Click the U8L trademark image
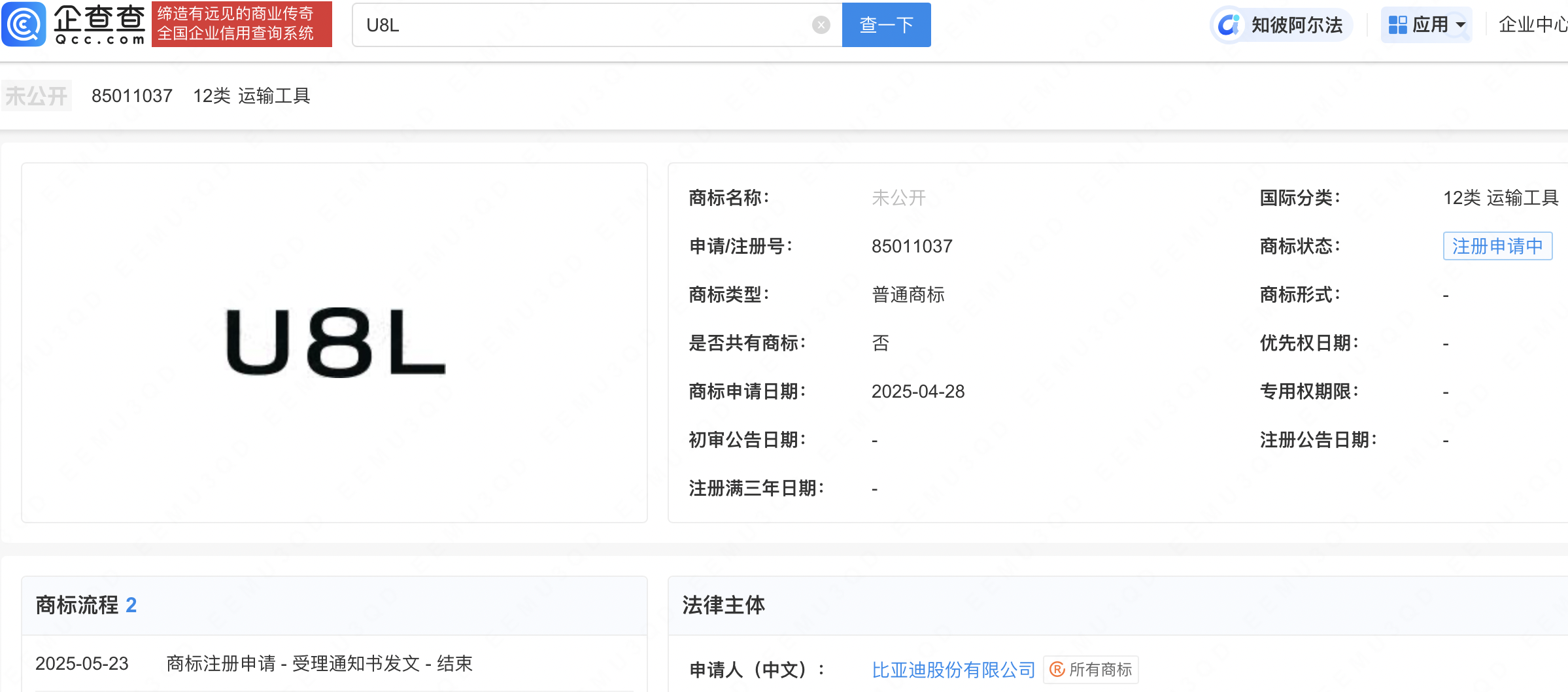This screenshot has width=1568, height=692. (x=335, y=342)
